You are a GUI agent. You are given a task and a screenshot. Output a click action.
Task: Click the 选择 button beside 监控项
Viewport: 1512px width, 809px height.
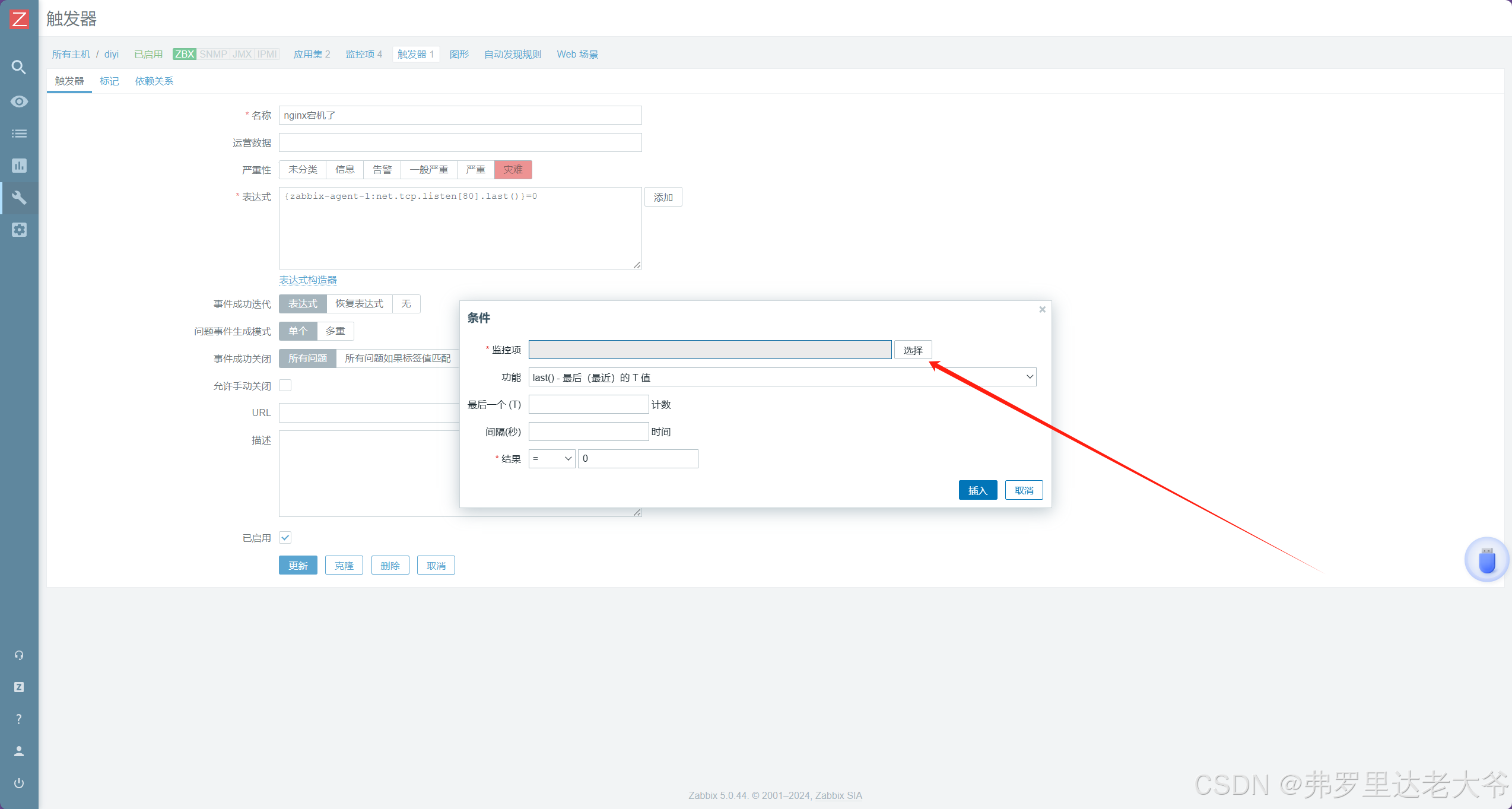point(913,350)
